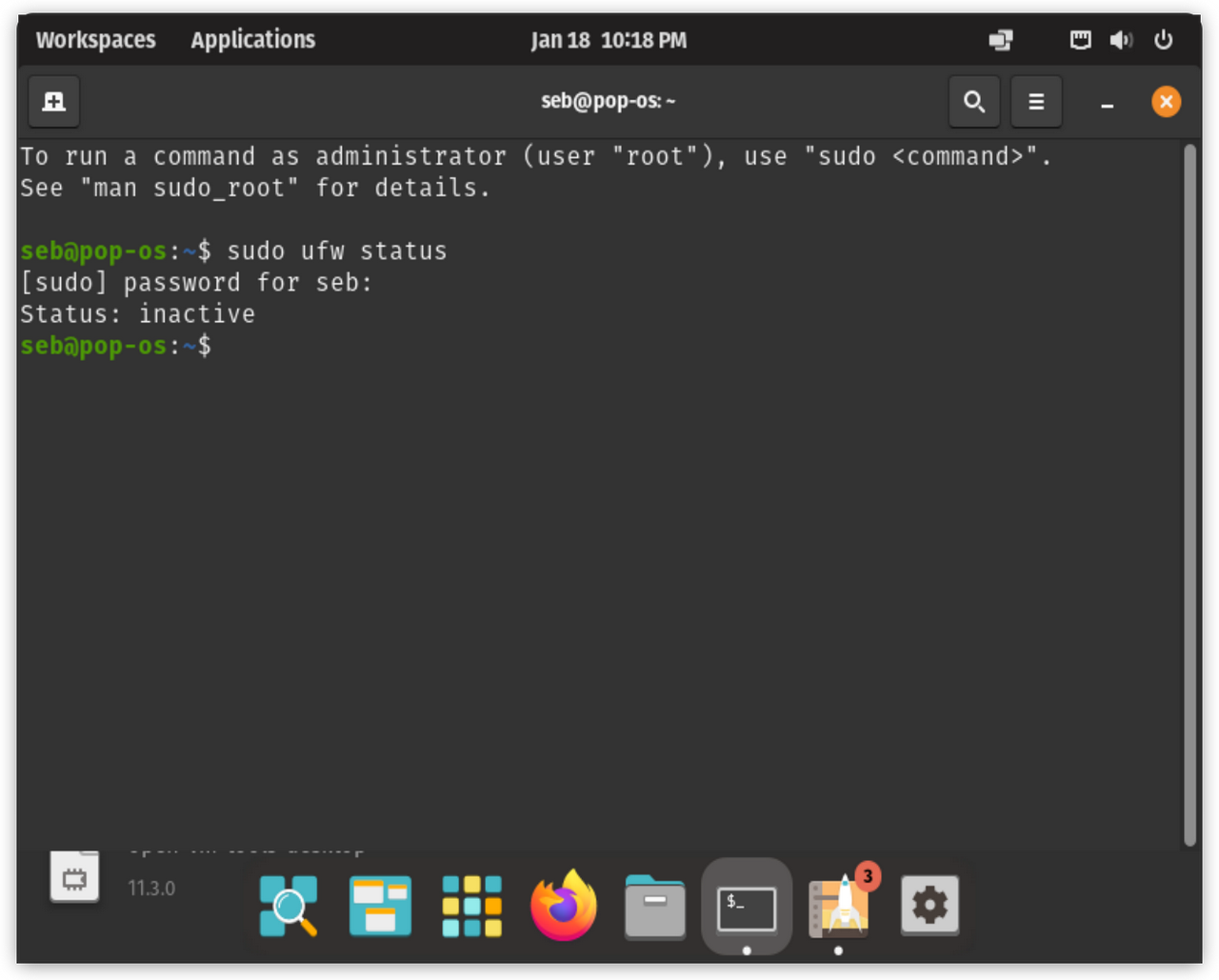Click the terminal vertical scrollbar

coord(1189,493)
